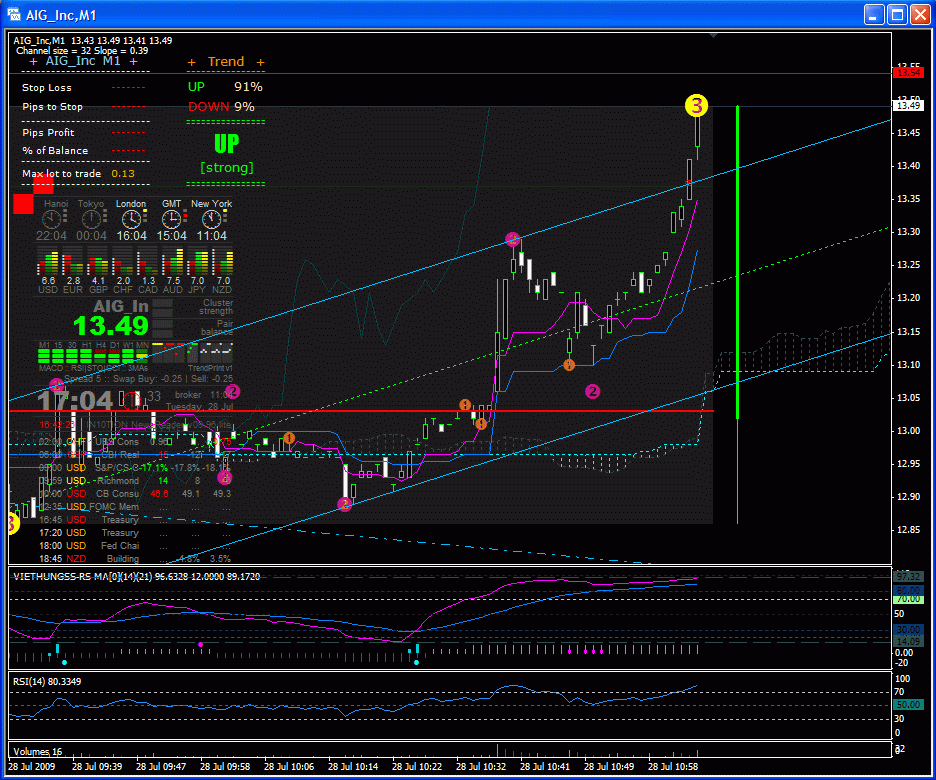Screen dimensions: 936x780
Task: Click the 'Max lot to trade' 0.13 value
Action: coord(123,174)
